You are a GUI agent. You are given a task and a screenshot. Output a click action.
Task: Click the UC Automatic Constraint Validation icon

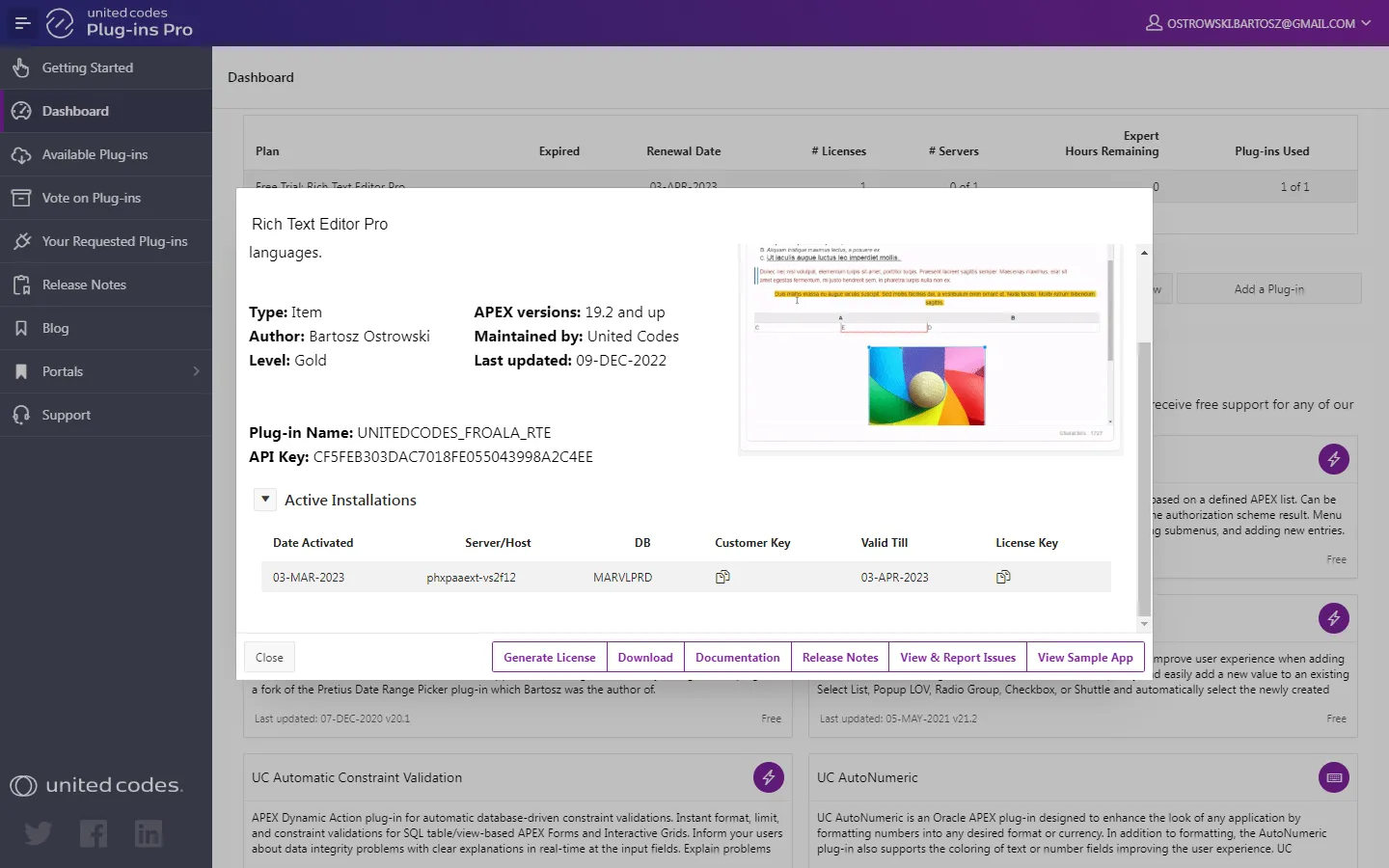click(x=769, y=777)
